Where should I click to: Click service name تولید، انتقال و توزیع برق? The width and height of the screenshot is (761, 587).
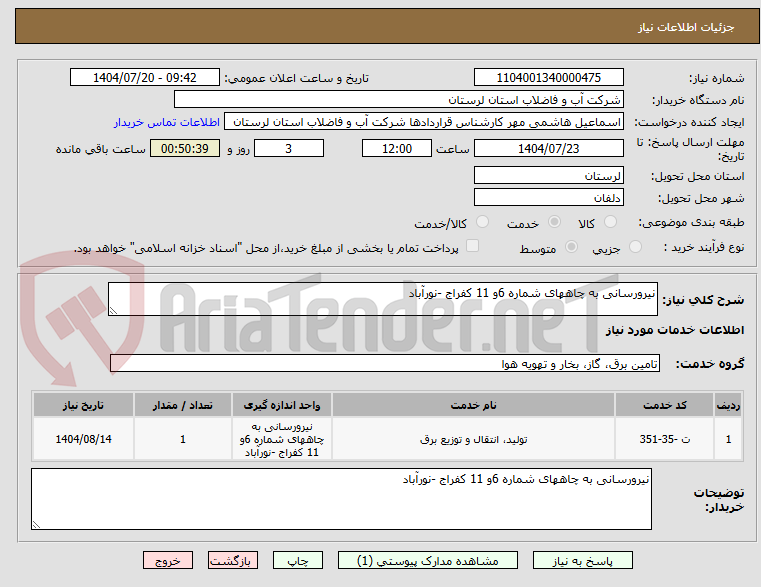[x=473, y=439]
